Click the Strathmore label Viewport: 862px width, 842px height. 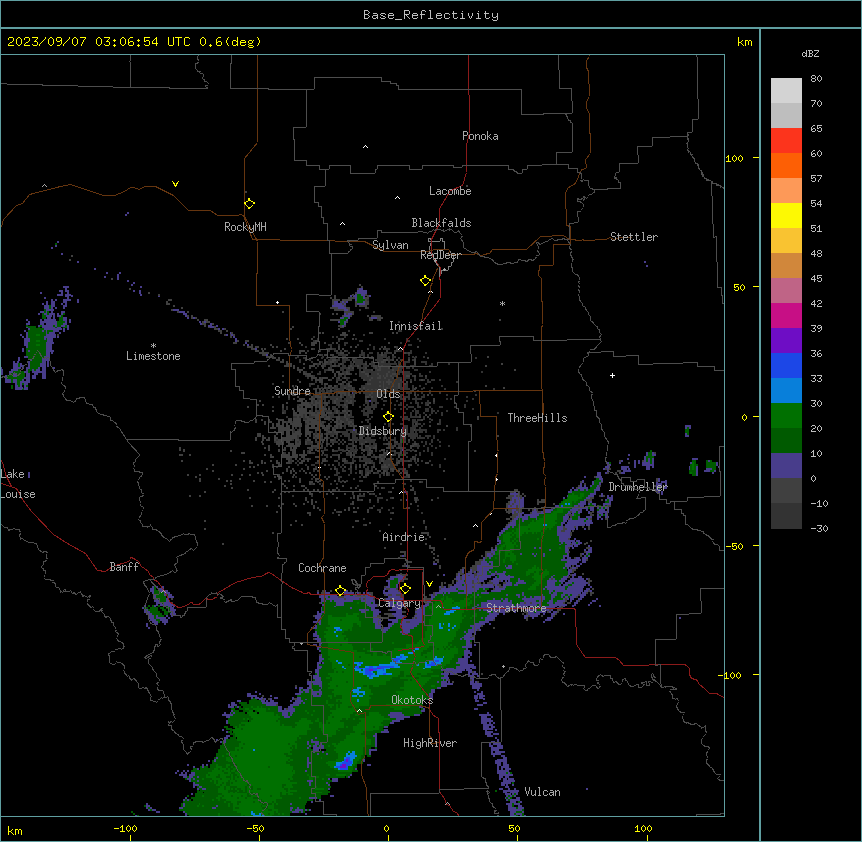516,608
